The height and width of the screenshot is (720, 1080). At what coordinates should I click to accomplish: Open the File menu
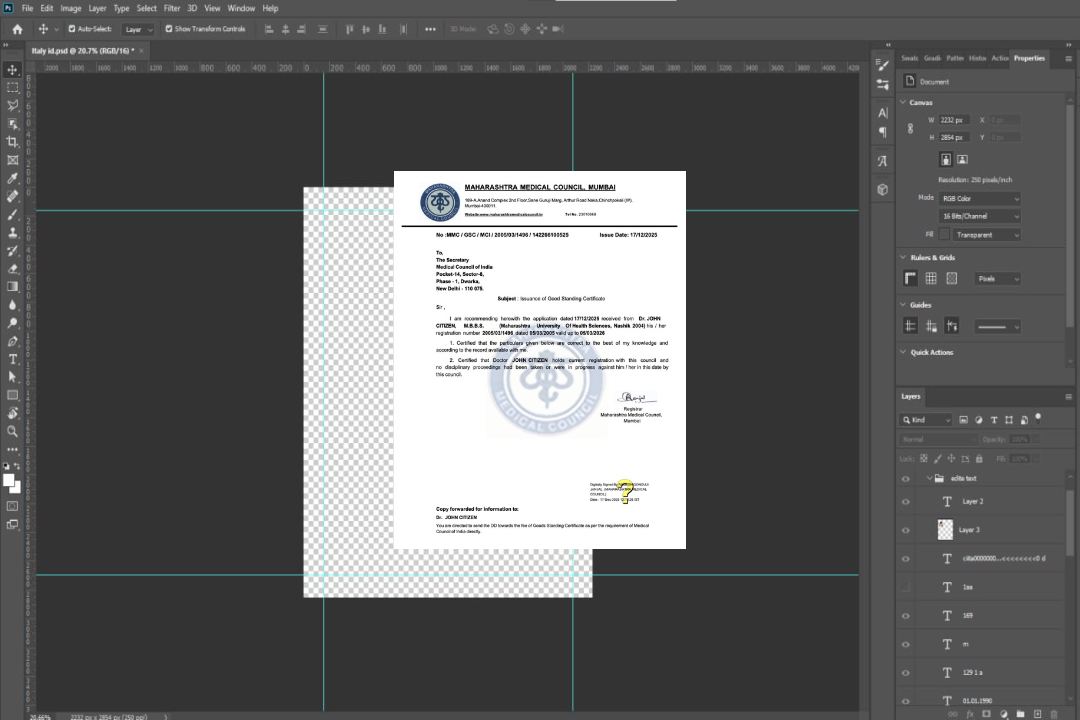pos(28,8)
